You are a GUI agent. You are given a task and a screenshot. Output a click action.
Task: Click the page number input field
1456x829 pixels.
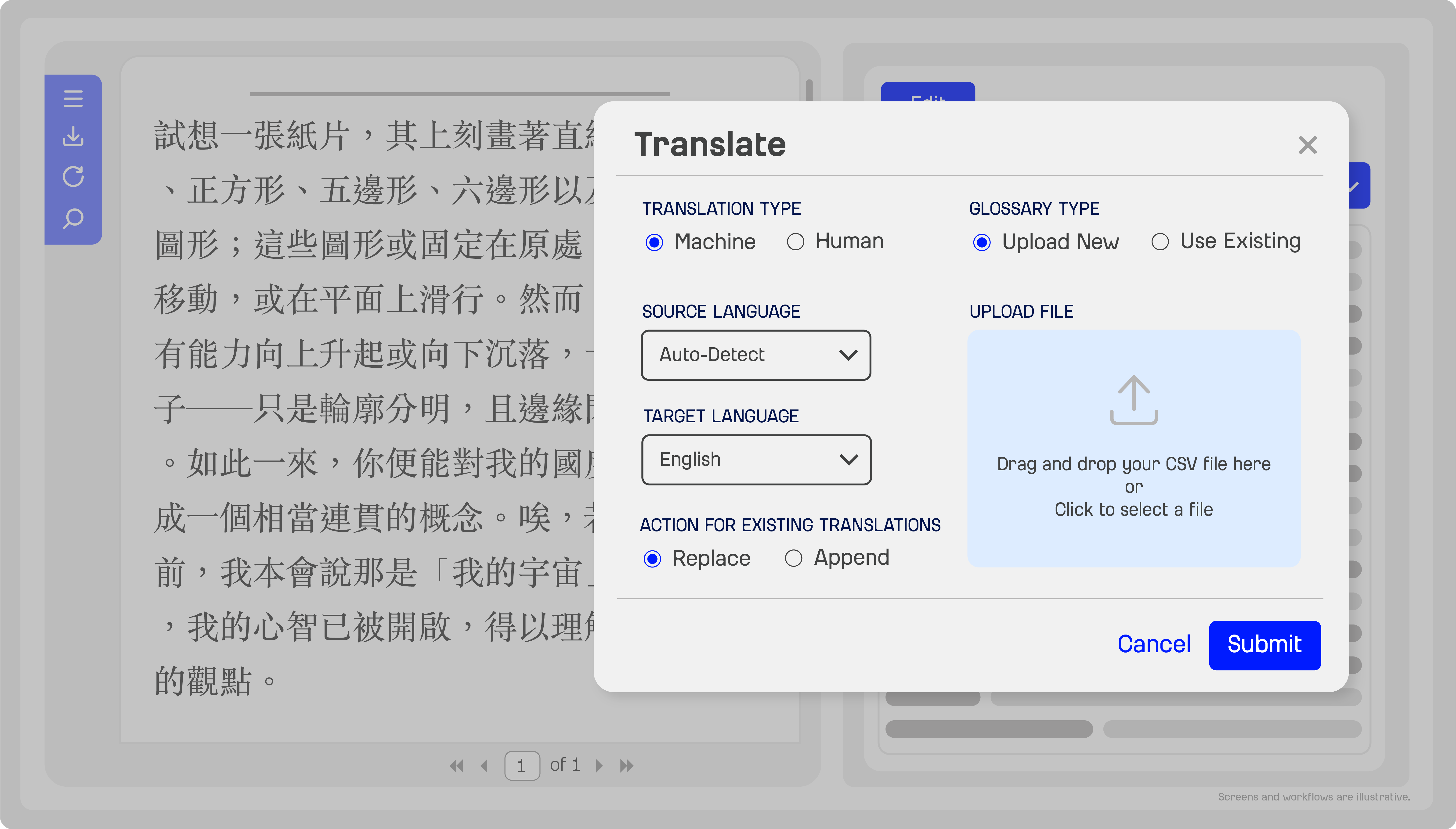tap(522, 765)
